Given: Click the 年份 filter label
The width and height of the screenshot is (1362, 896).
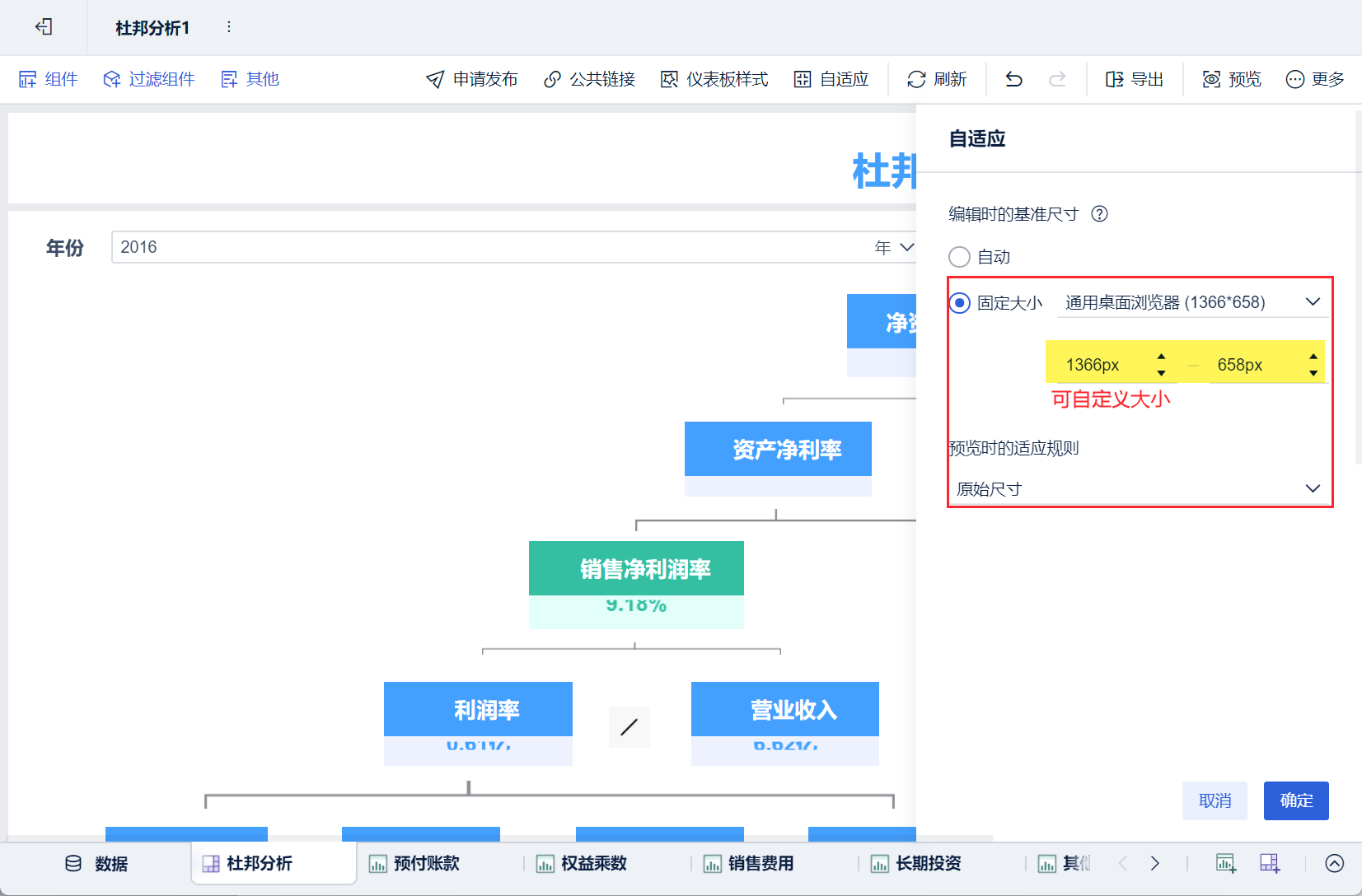Looking at the screenshot, I should pyautogui.click(x=65, y=248).
